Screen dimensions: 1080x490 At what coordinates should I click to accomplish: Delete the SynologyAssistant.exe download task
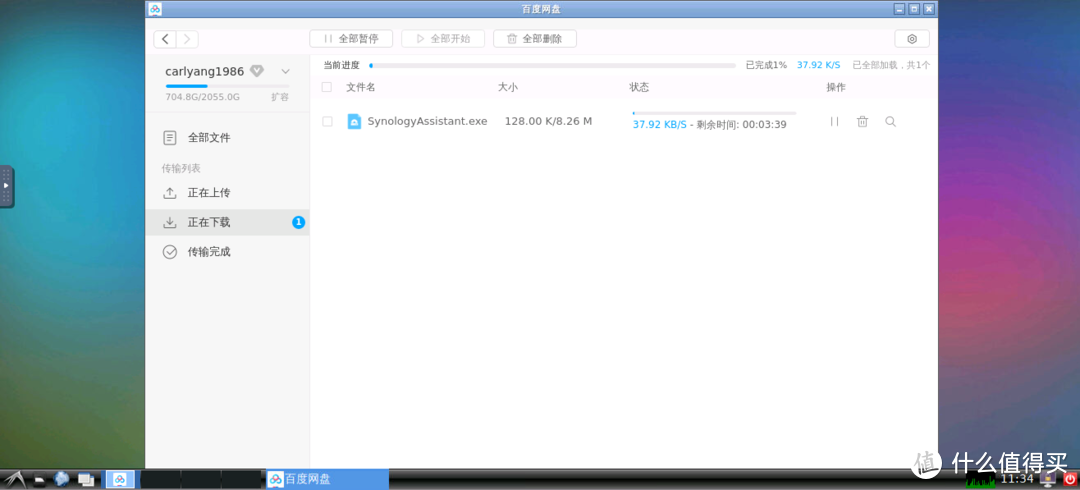862,121
